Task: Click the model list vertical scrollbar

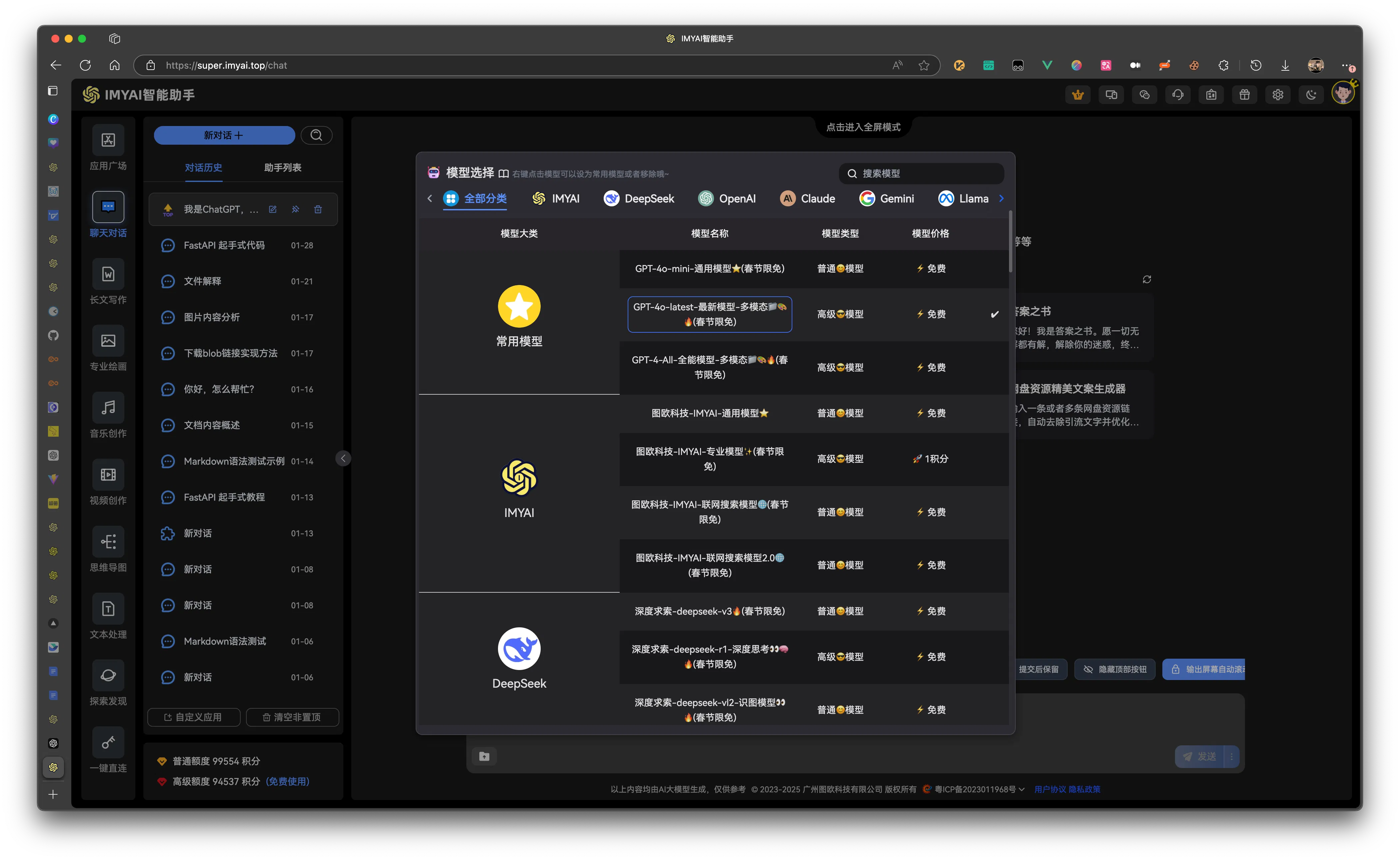Action: point(1010,242)
